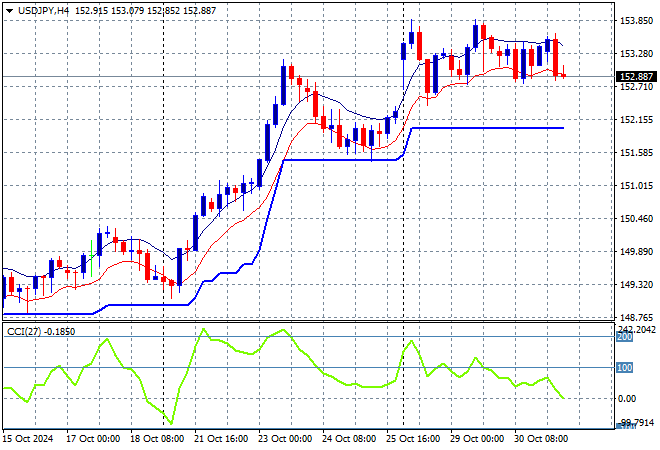The width and height of the screenshot is (660, 450).
Task: Click the 21 Oct 16:00 time label
Action: tap(221, 439)
